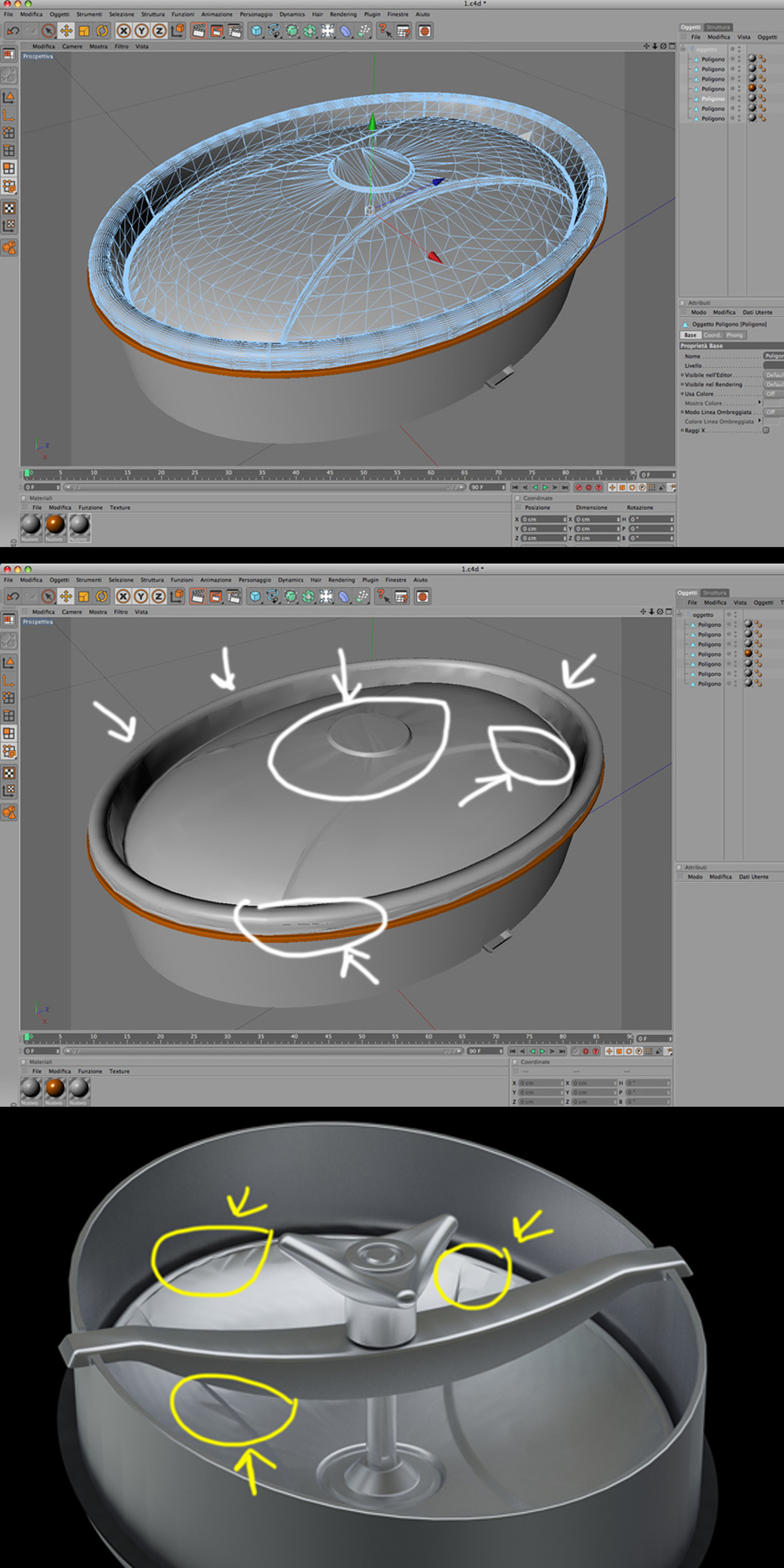784x1568 pixels.
Task: Go to start frame in upper window
Action: 515,487
